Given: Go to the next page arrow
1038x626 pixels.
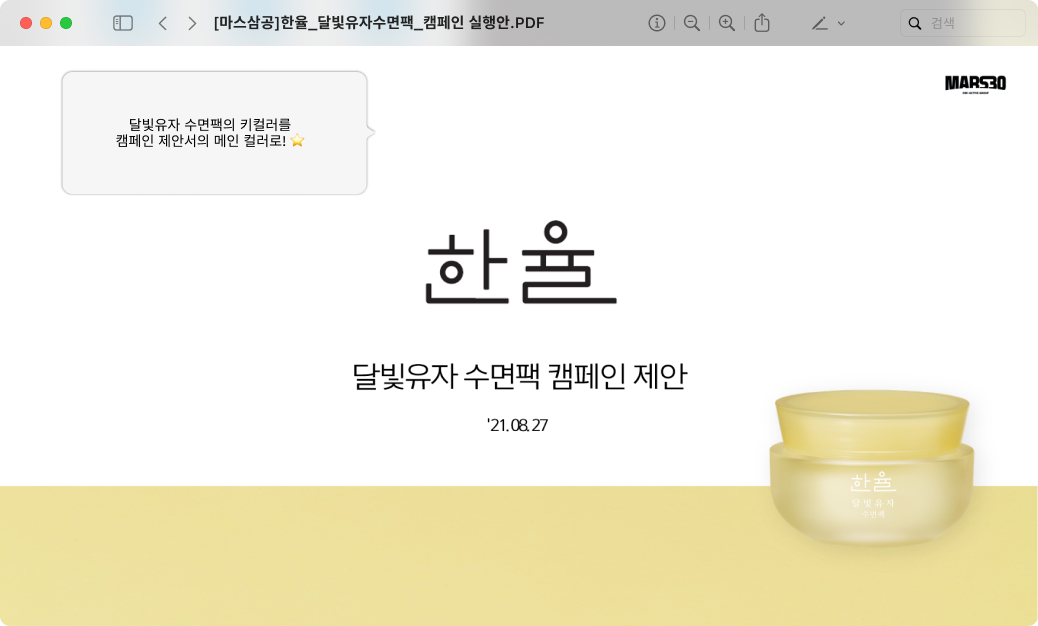Looking at the screenshot, I should pos(192,23).
